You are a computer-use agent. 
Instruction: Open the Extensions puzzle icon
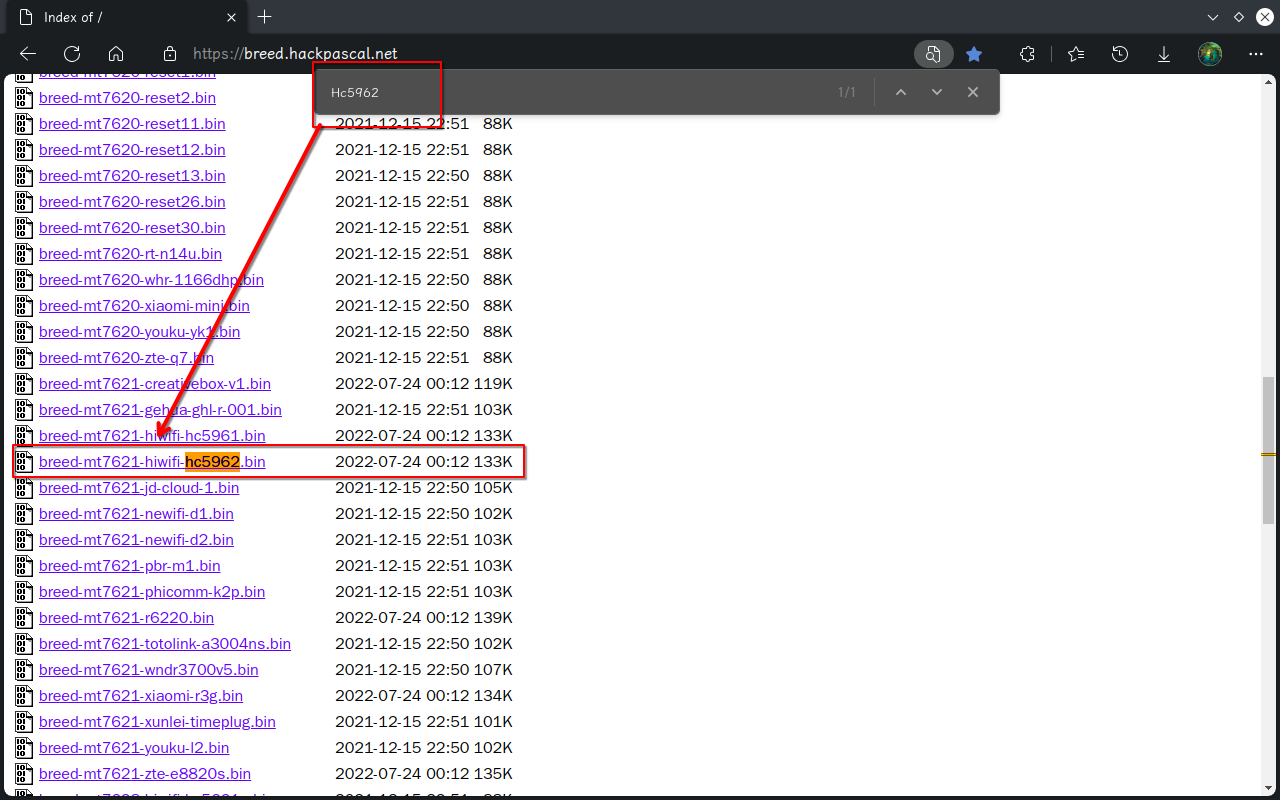pyautogui.click(x=1027, y=54)
